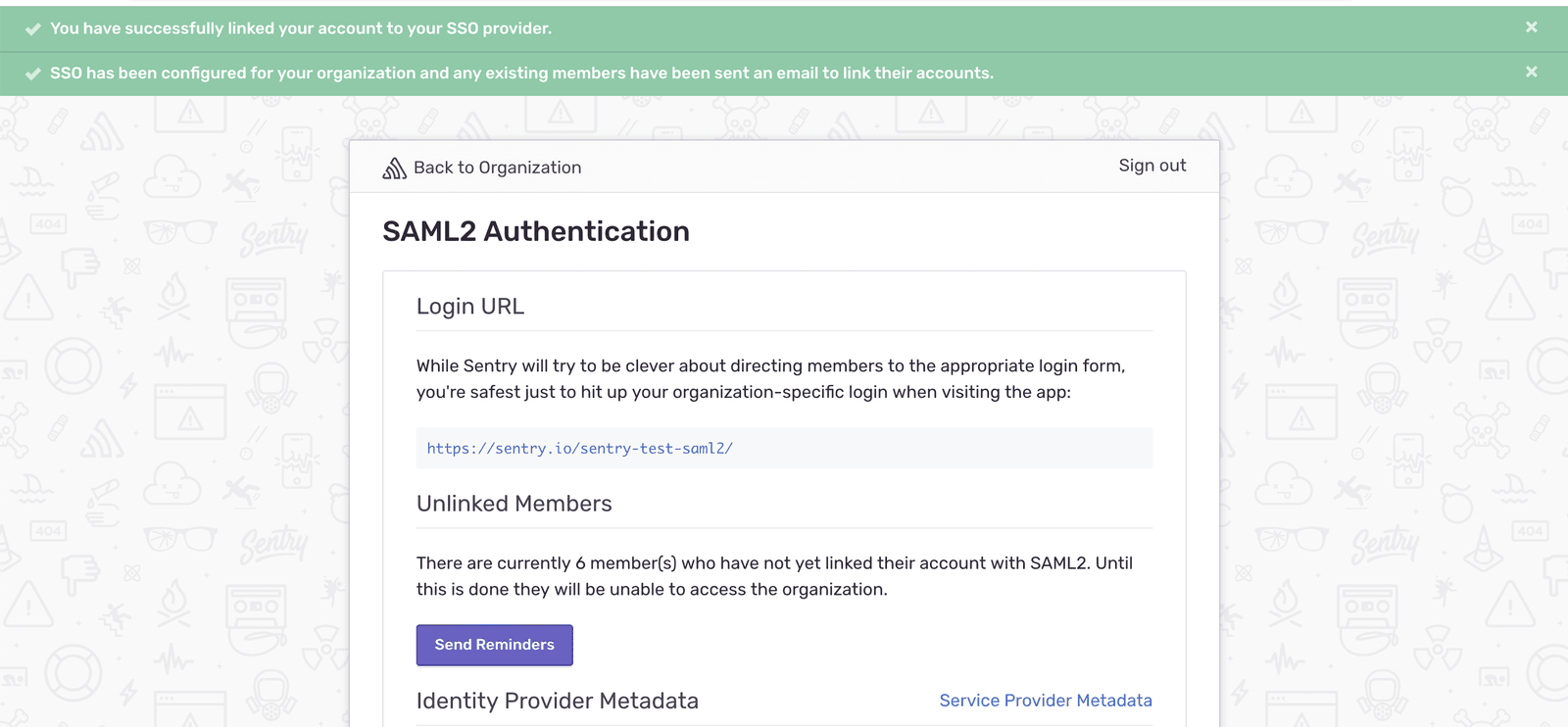Click the text about 6 unlinked members
The height and width of the screenshot is (727, 1568).
pyautogui.click(x=774, y=576)
